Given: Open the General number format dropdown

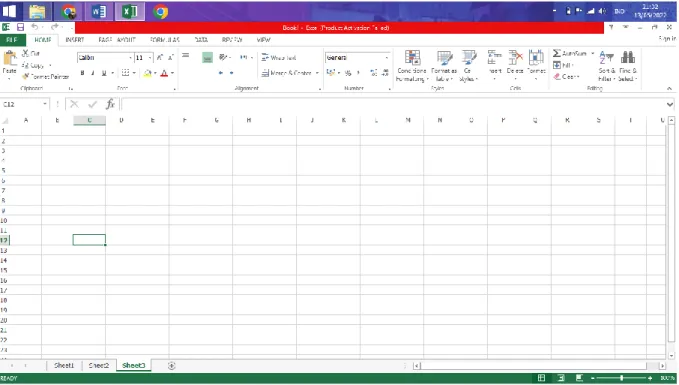Looking at the screenshot, I should tap(387, 58).
